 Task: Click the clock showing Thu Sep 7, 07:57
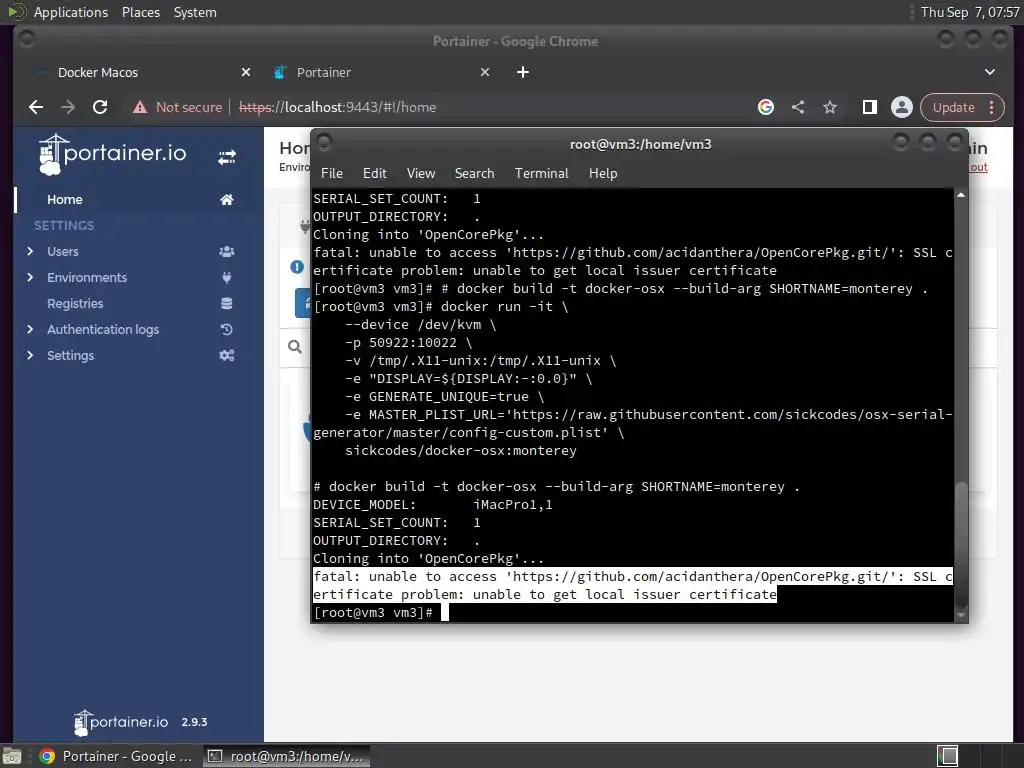coord(969,12)
